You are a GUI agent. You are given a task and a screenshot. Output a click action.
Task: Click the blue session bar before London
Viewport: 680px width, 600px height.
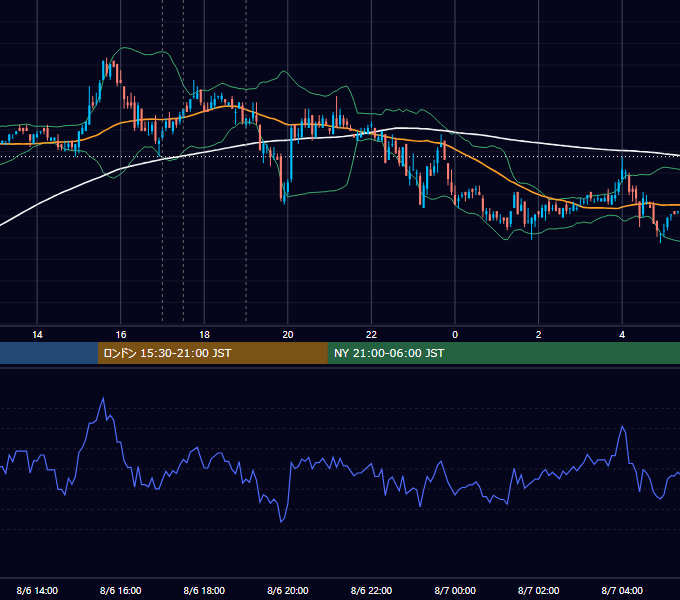pos(49,353)
